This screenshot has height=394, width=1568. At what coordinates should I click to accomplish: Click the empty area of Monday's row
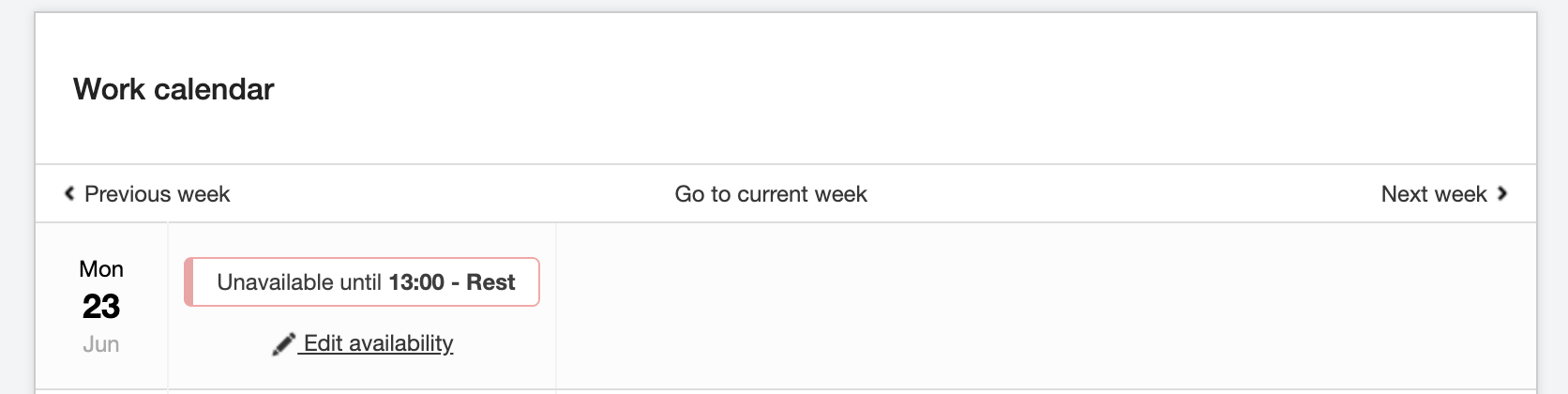pos(1032,306)
